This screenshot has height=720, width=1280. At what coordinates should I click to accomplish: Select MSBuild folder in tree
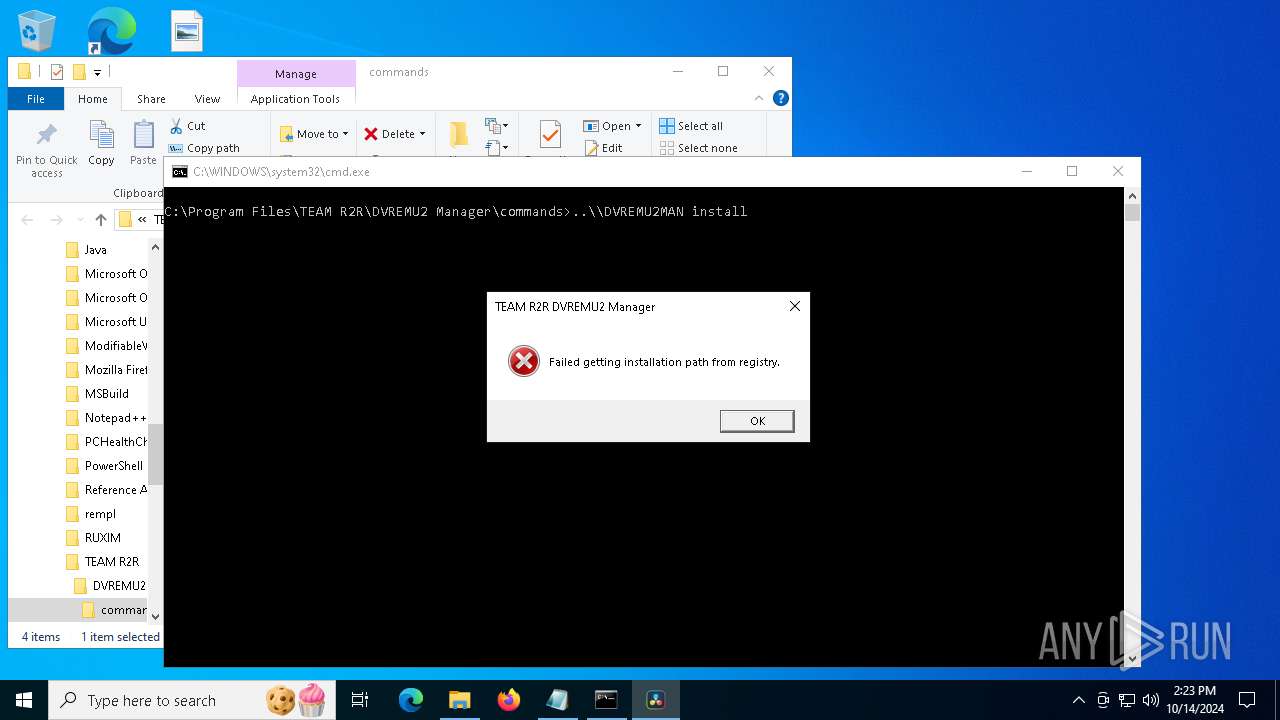(x=97, y=394)
